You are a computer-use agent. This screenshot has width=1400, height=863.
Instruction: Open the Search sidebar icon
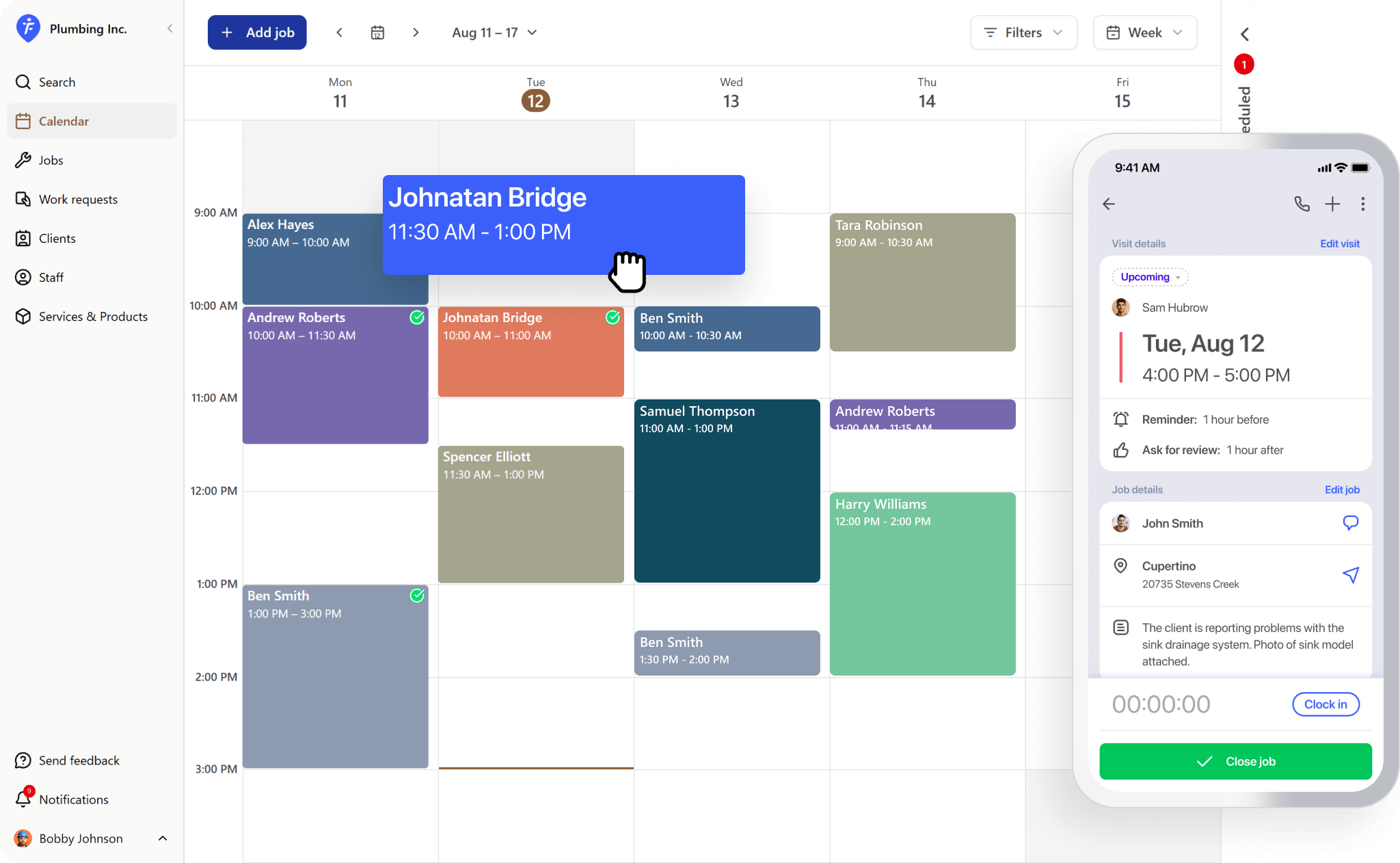[23, 82]
